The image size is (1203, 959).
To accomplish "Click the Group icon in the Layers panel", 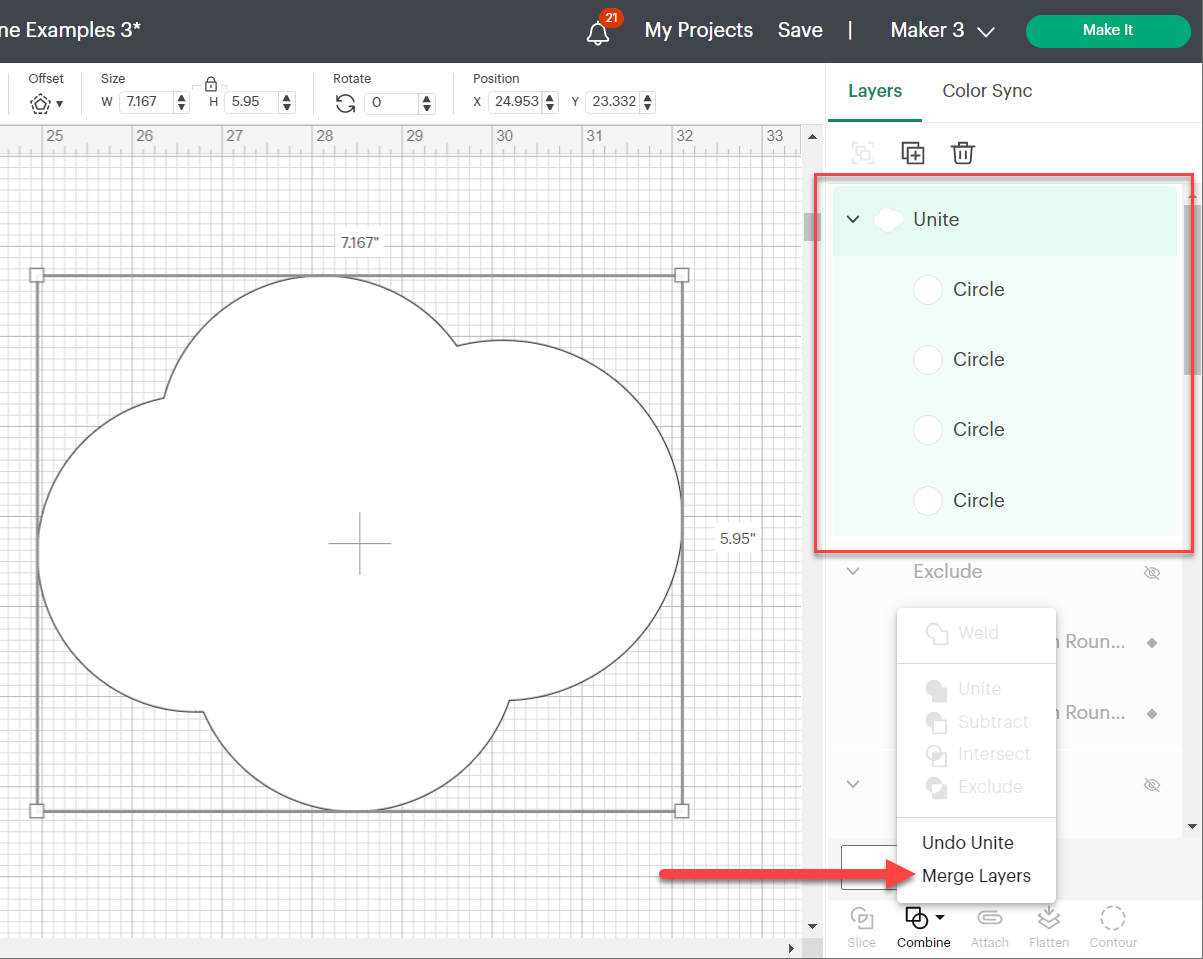I will 862,153.
